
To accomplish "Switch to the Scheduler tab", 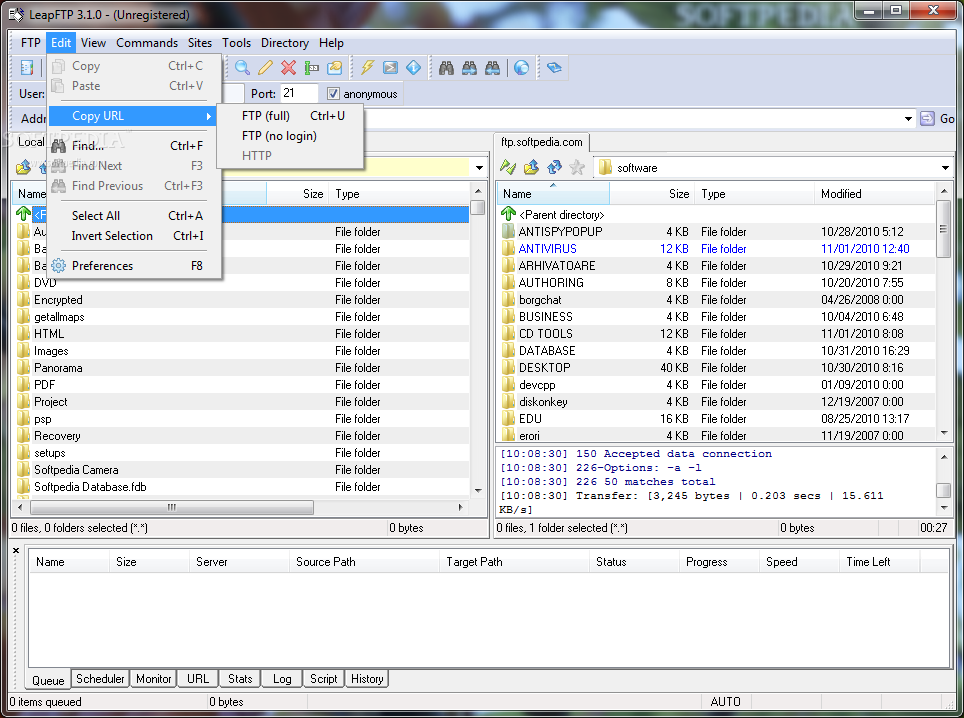I will point(100,679).
